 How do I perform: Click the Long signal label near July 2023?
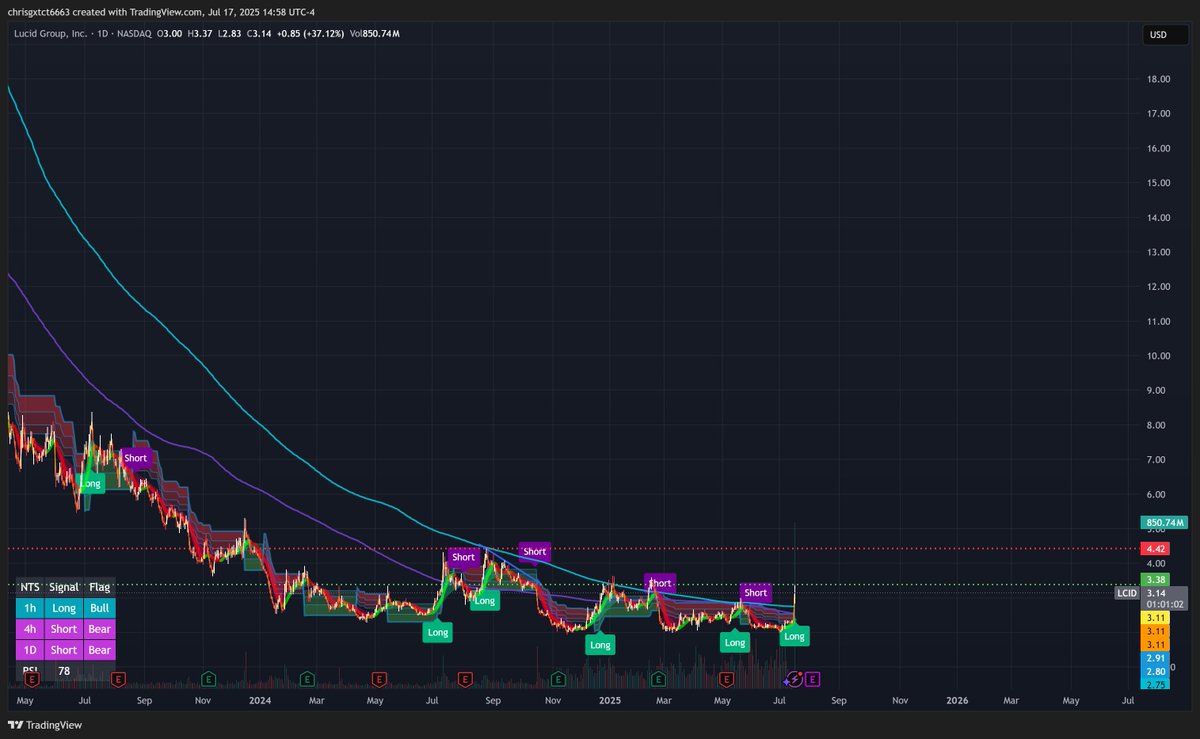point(91,483)
